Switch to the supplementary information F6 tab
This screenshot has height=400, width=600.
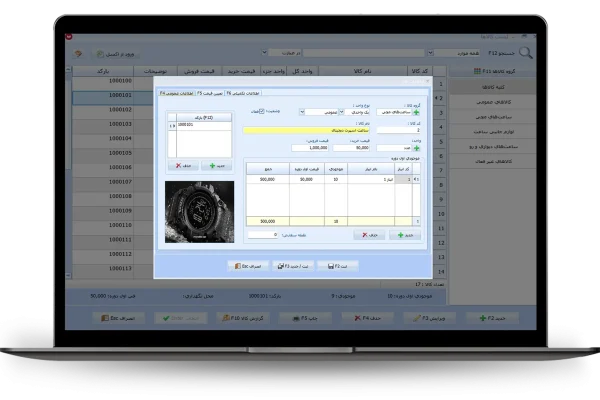click(x=243, y=93)
